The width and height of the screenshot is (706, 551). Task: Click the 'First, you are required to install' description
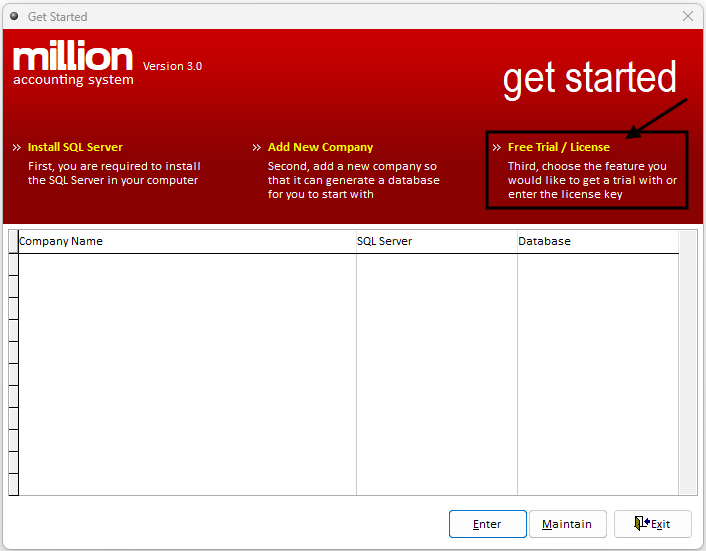[114, 173]
